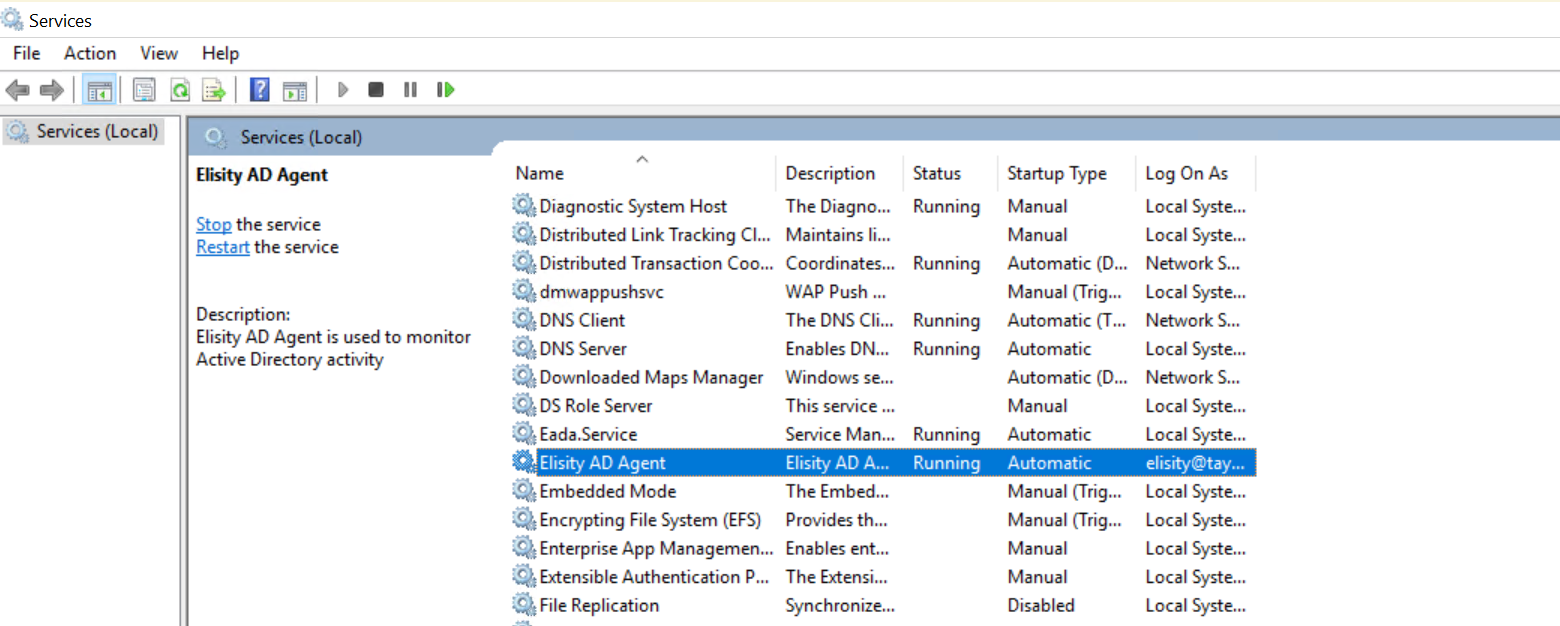Select the Encrypting File System (EFS) service

point(883,520)
